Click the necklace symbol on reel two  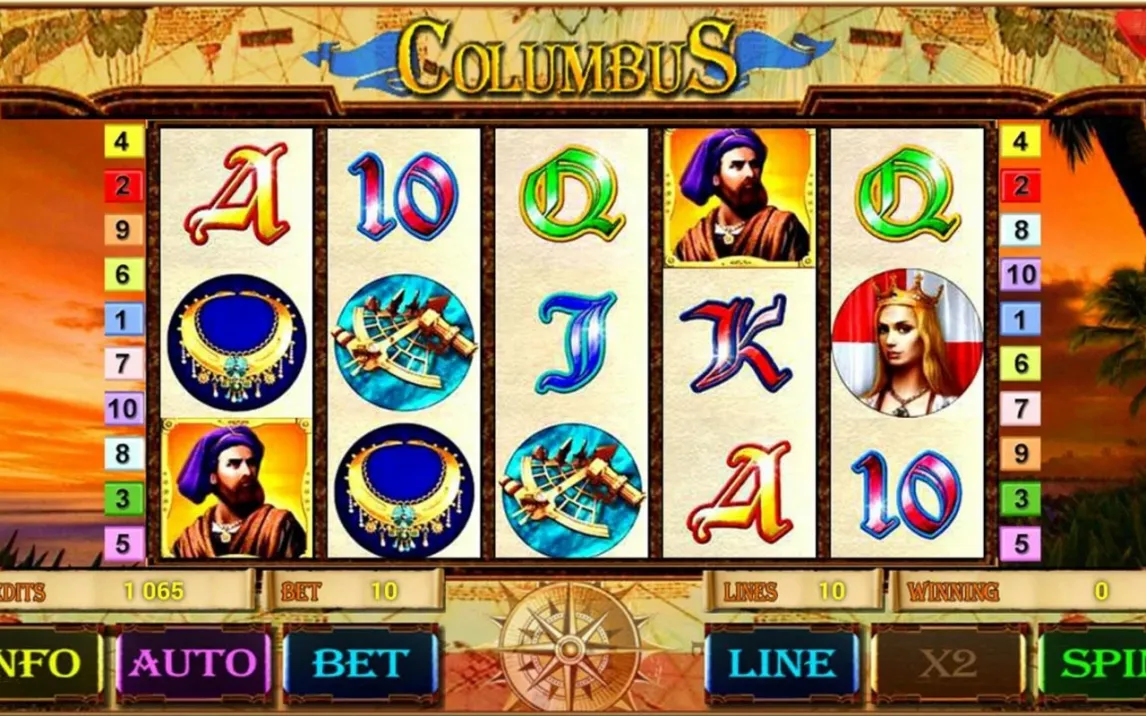point(404,490)
